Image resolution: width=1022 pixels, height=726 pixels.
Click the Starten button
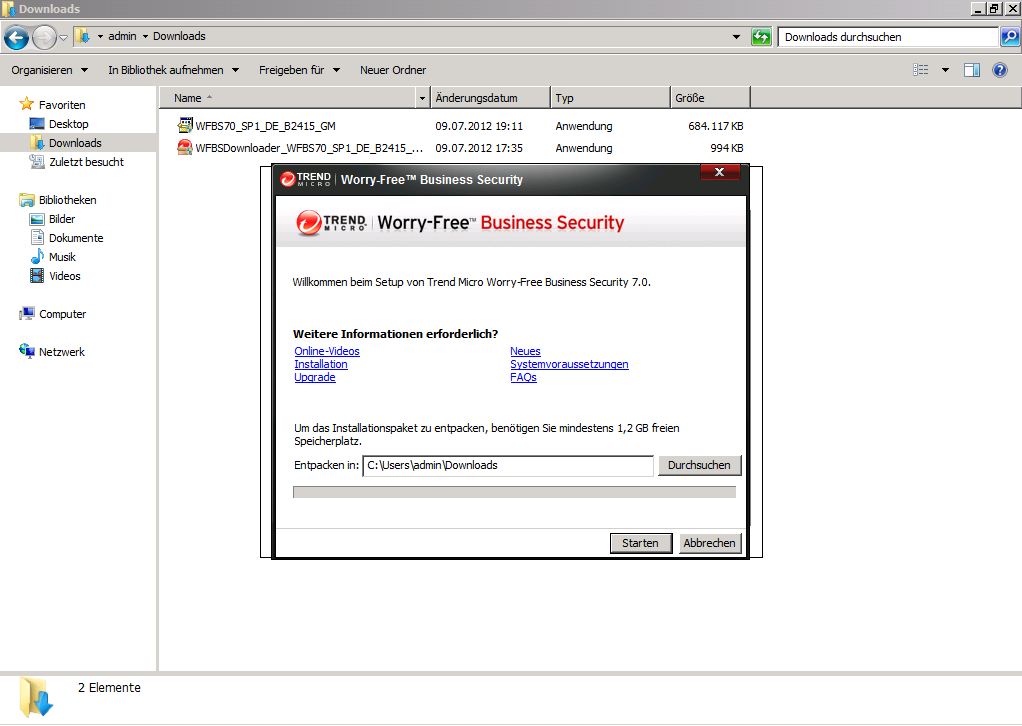(640, 543)
